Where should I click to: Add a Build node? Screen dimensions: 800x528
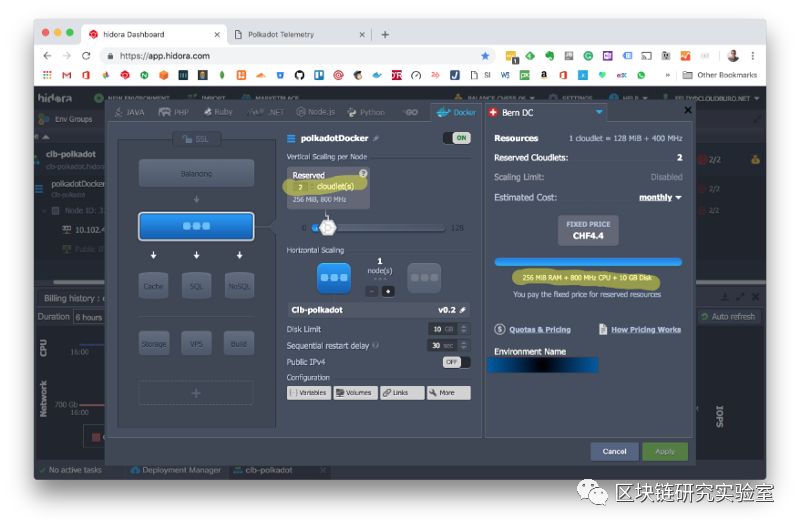[x=239, y=343]
